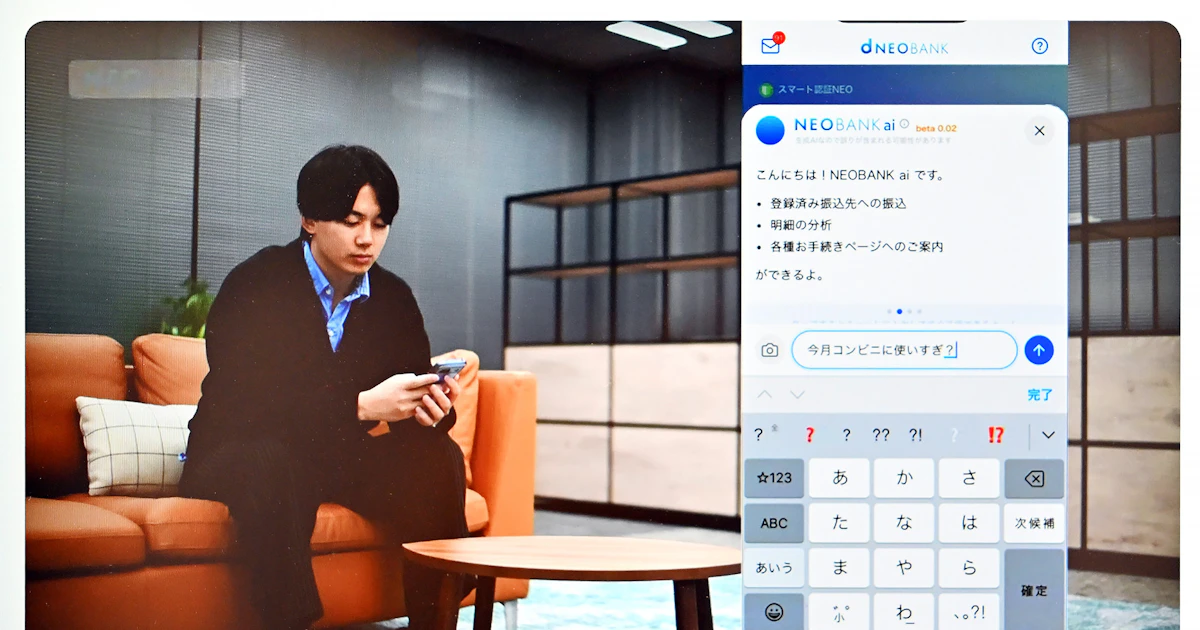The width and height of the screenshot is (1200, 630).
Task: Close the NEOBANK ai chat panel
Action: coord(1039,131)
